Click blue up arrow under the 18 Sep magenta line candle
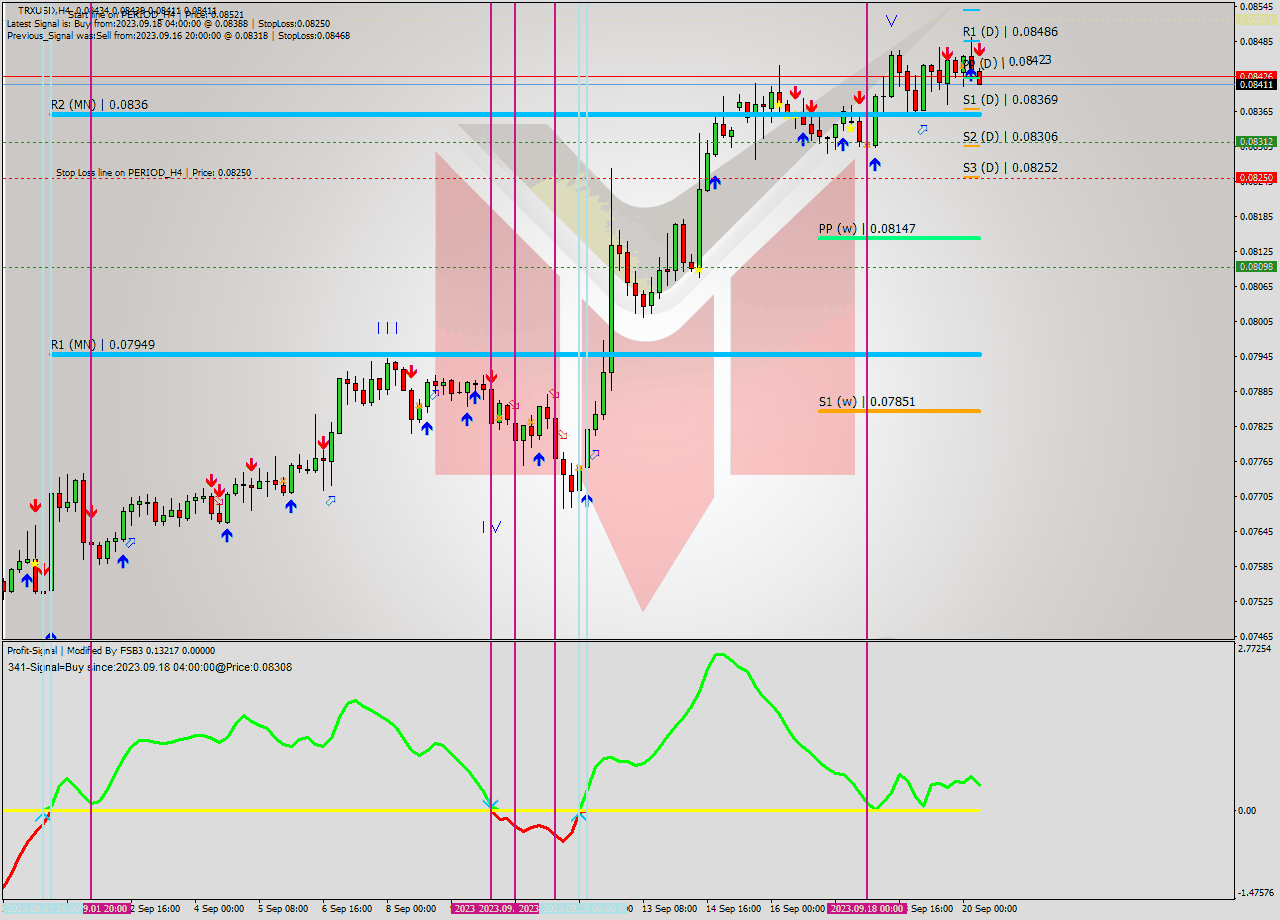The width and height of the screenshot is (1280, 920). coord(875,163)
